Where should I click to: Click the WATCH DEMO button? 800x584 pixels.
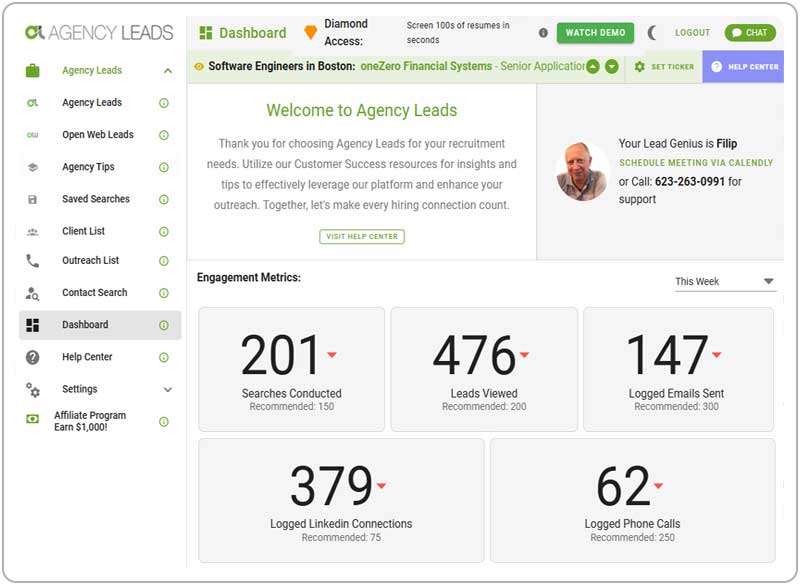point(595,33)
